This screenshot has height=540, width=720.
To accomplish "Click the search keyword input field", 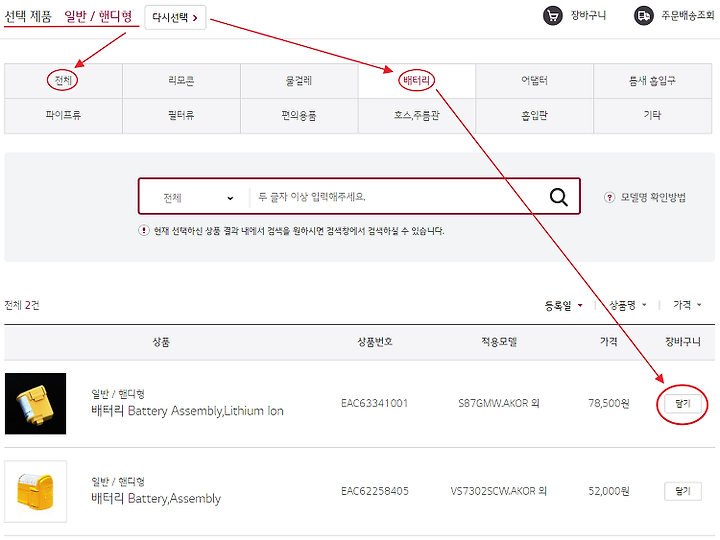I will coord(395,197).
